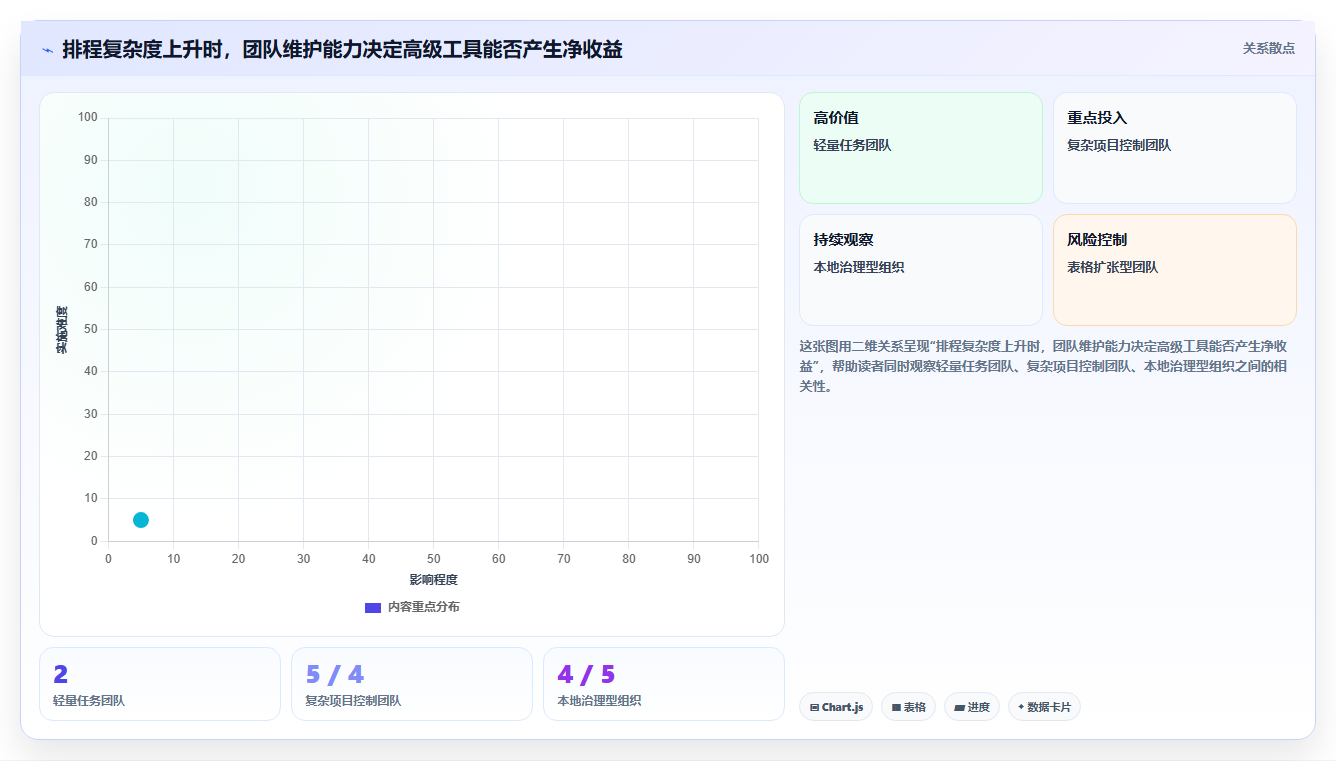Screen dimensions: 1336x761
Task: Click the description paragraph starting 这张图用二维关系
Action: pyautogui.click(x=1043, y=366)
